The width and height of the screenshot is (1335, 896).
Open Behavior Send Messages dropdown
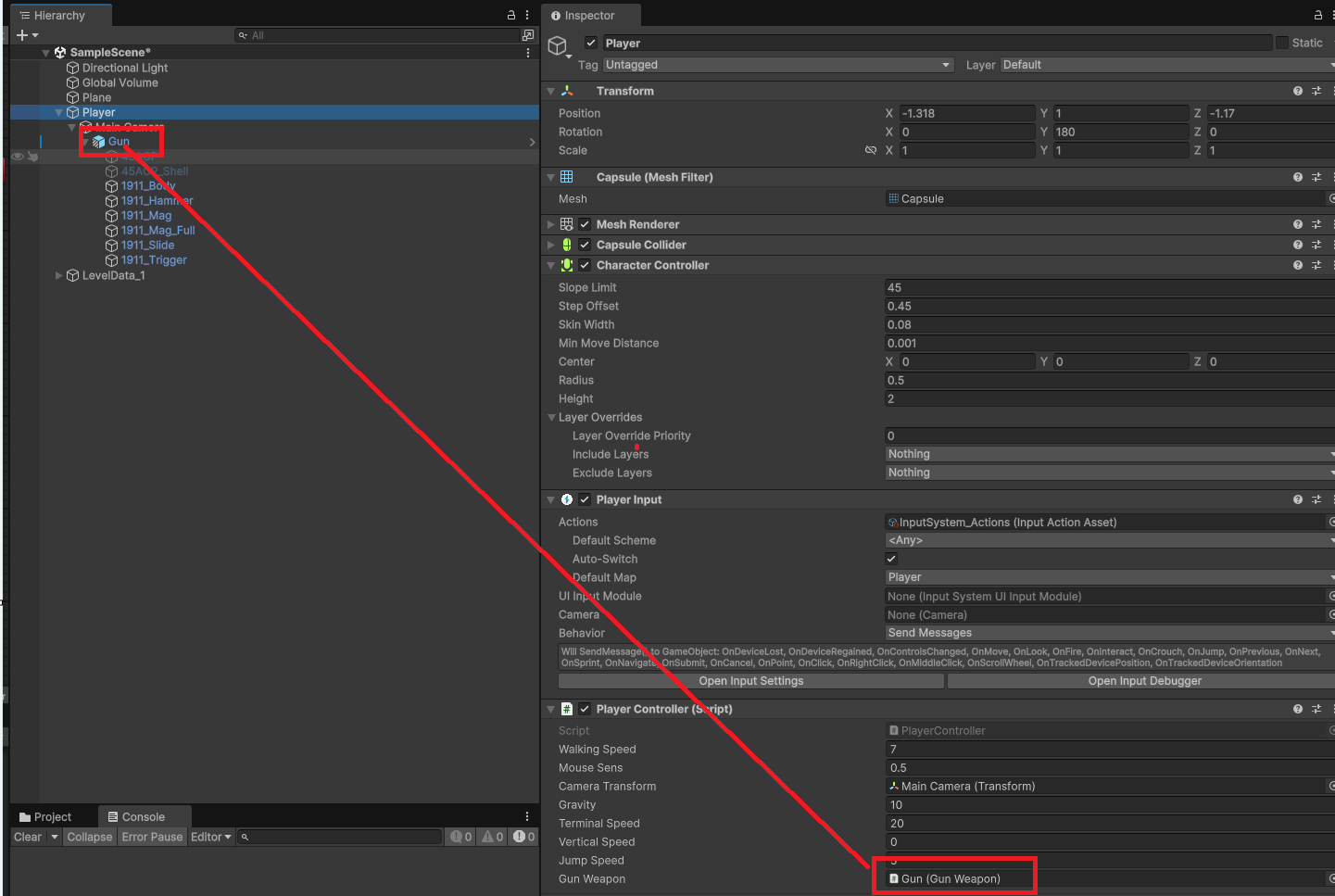coord(1110,633)
